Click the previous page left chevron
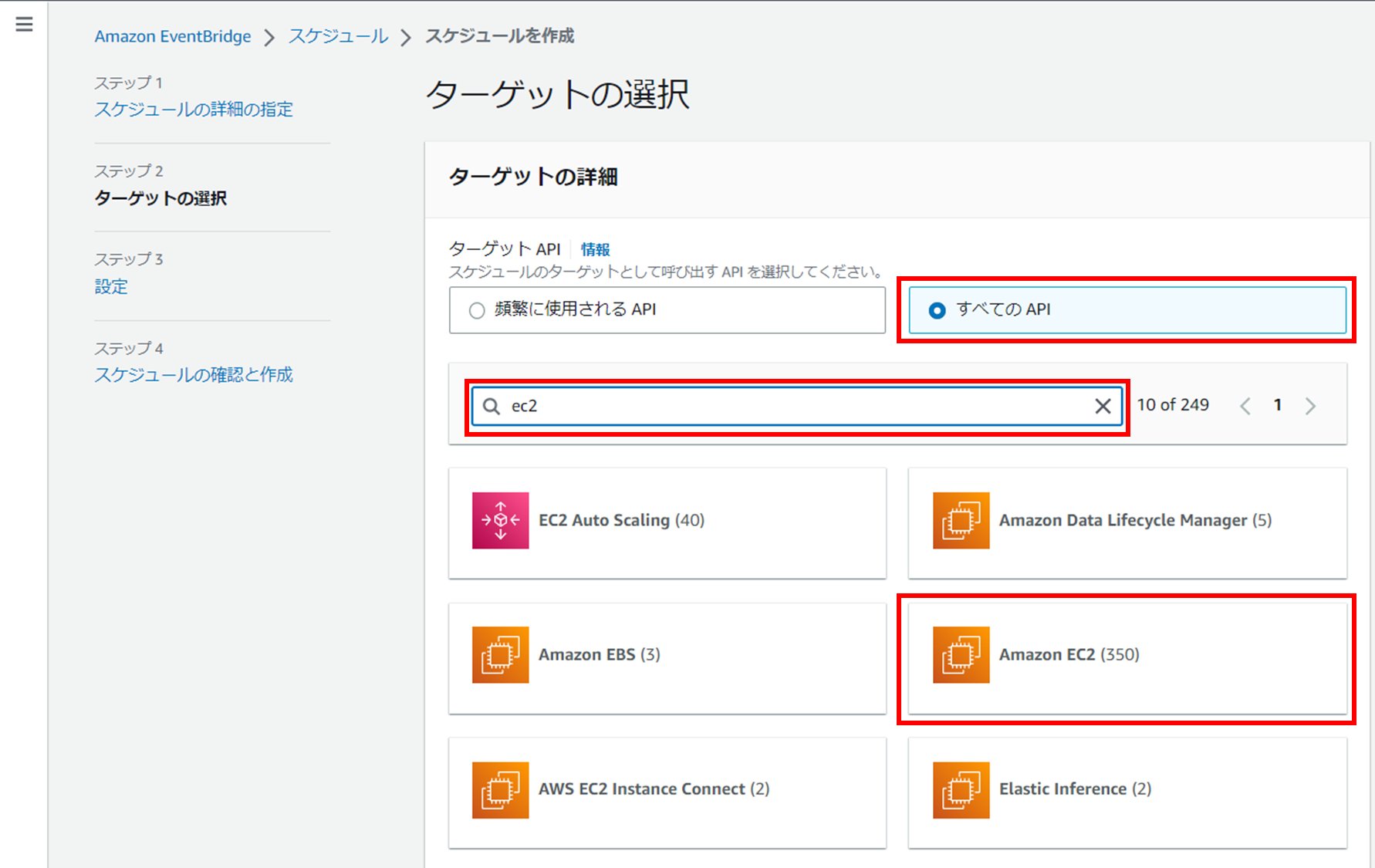The width and height of the screenshot is (1375, 868). click(x=1245, y=405)
